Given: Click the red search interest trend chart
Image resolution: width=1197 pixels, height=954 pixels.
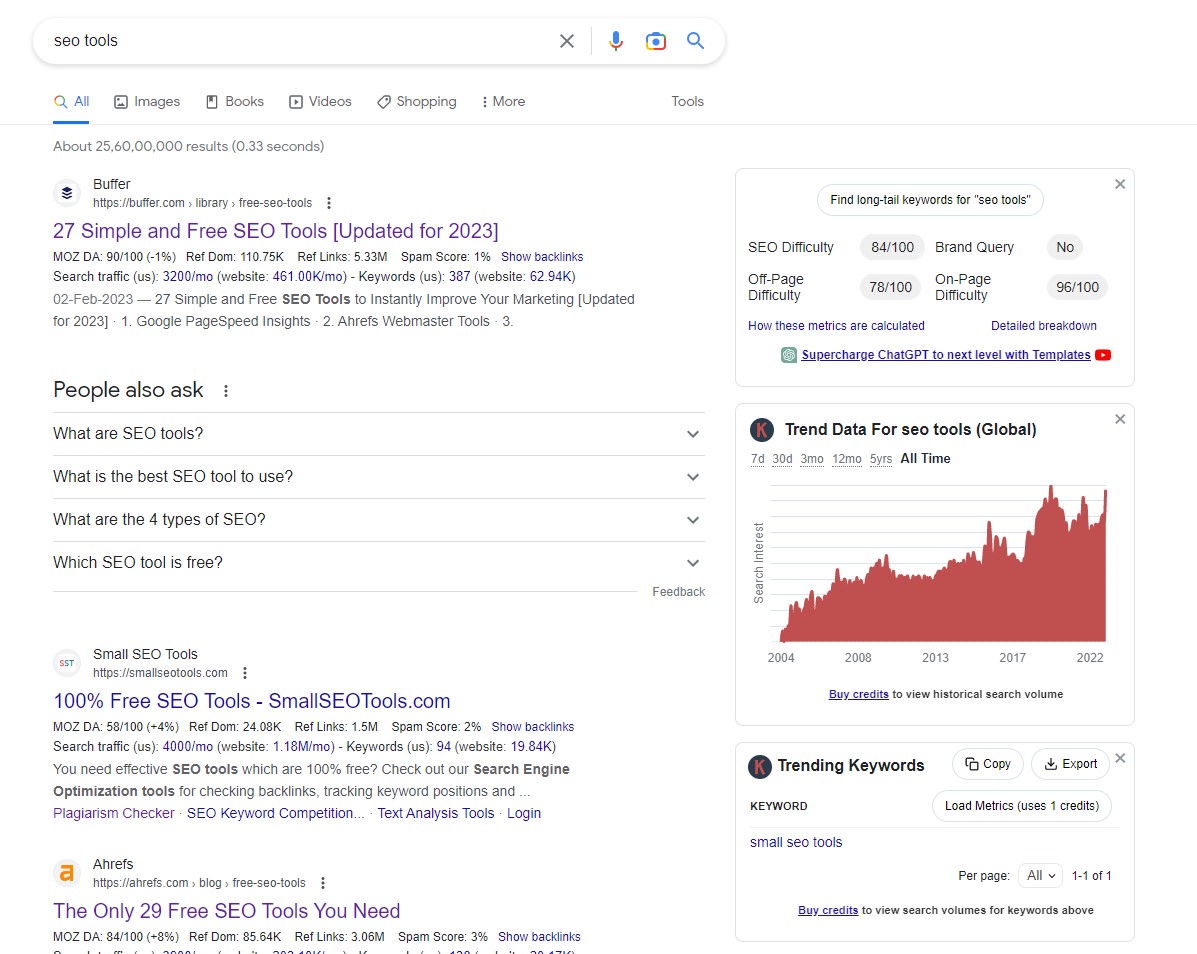Looking at the screenshot, I should pyautogui.click(x=943, y=564).
